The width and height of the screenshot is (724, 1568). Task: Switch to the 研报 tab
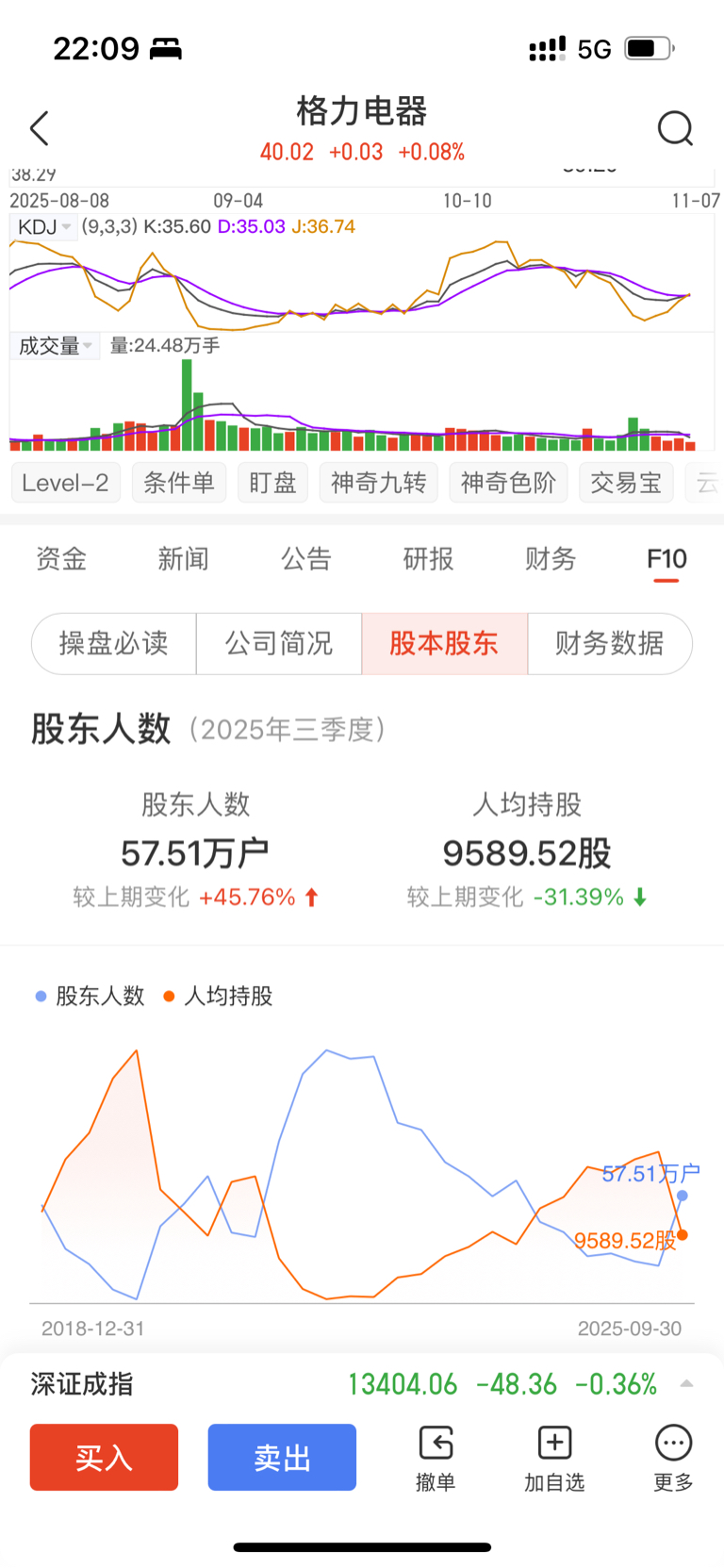click(428, 559)
